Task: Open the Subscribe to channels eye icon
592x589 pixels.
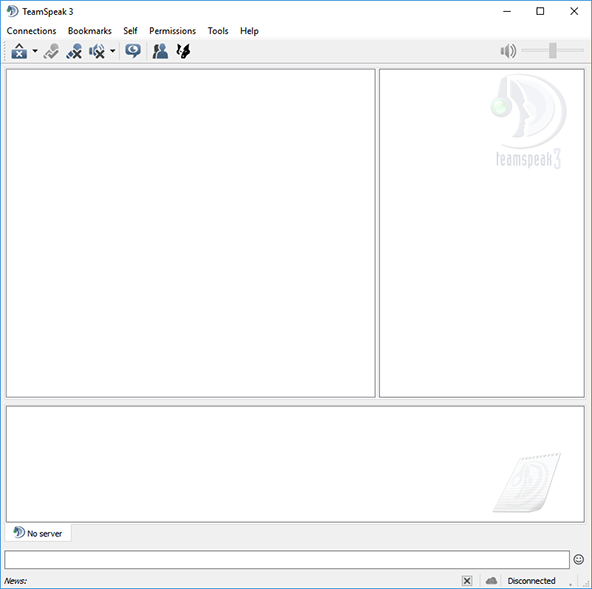Action: coord(133,51)
